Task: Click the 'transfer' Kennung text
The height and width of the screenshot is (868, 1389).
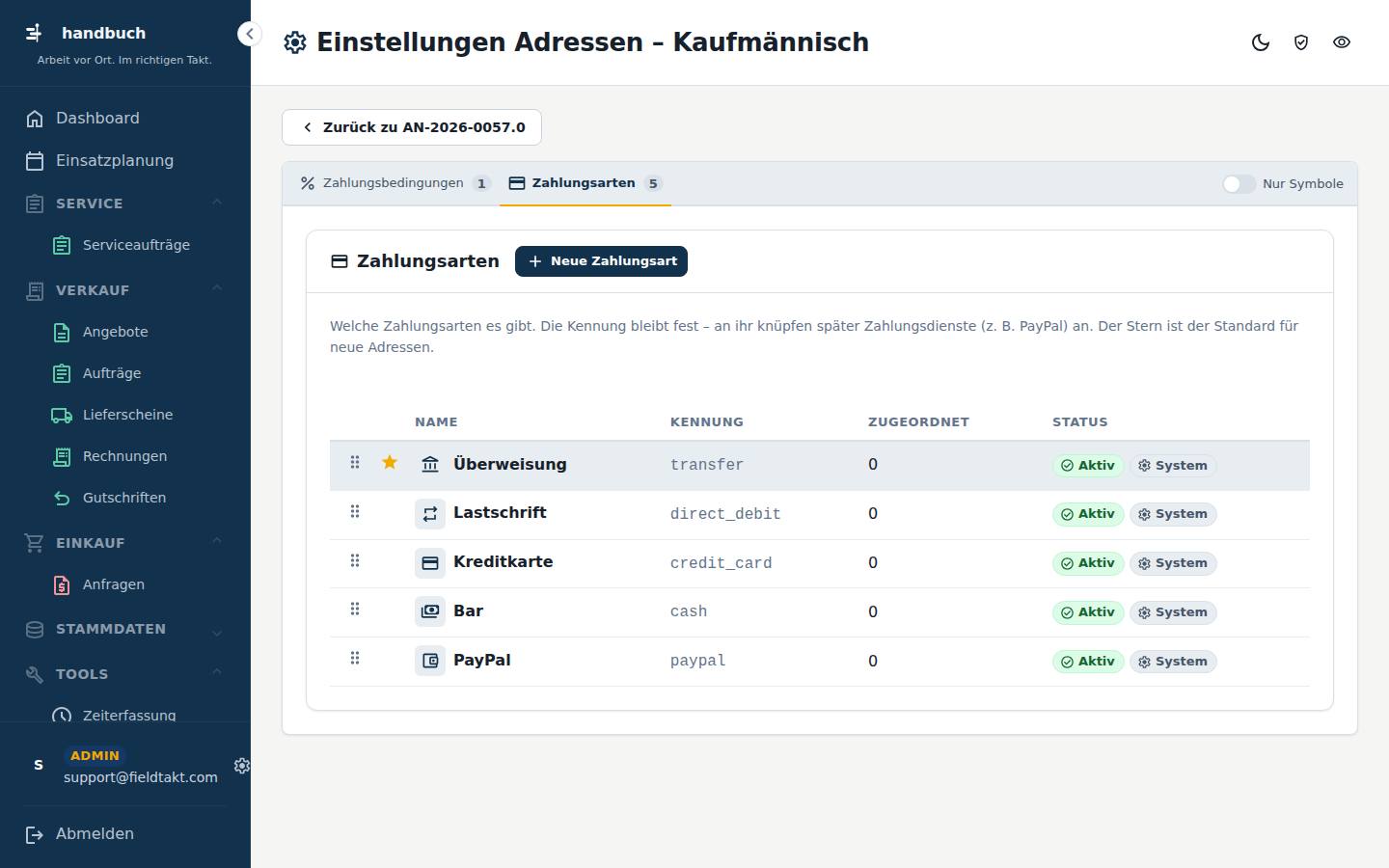Action: 707,465
